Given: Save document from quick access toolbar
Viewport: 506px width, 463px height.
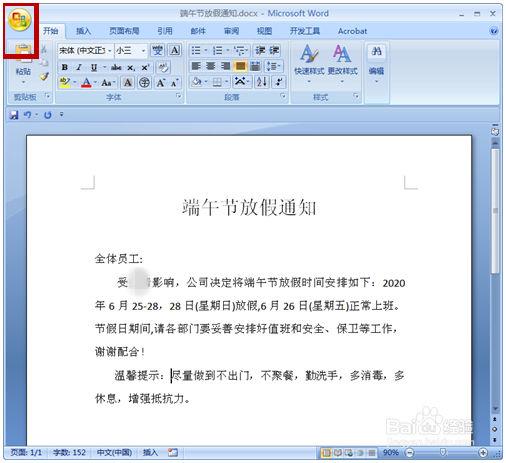Looking at the screenshot, I should point(14,115).
